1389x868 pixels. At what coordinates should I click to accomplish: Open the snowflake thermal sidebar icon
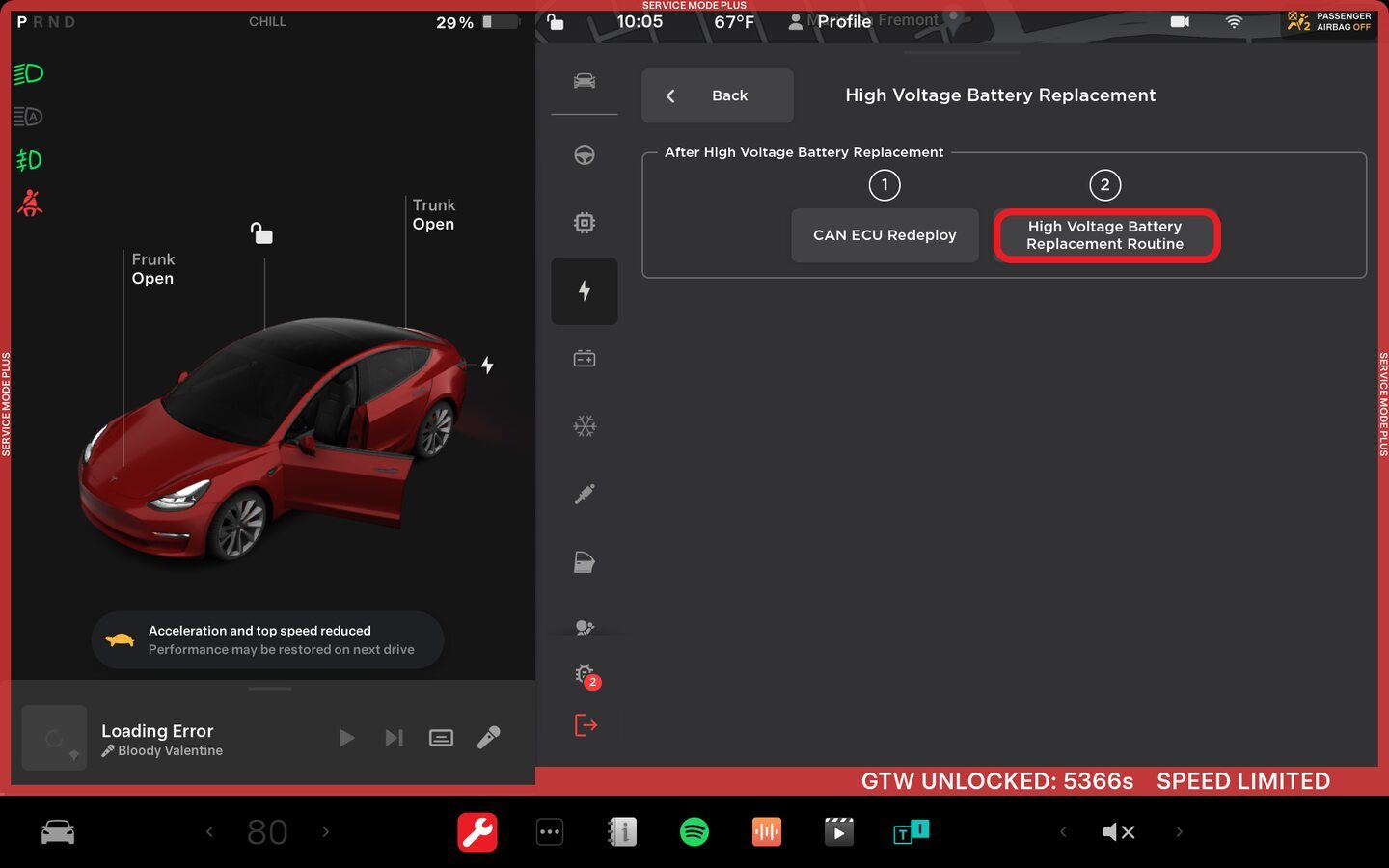[x=585, y=426]
